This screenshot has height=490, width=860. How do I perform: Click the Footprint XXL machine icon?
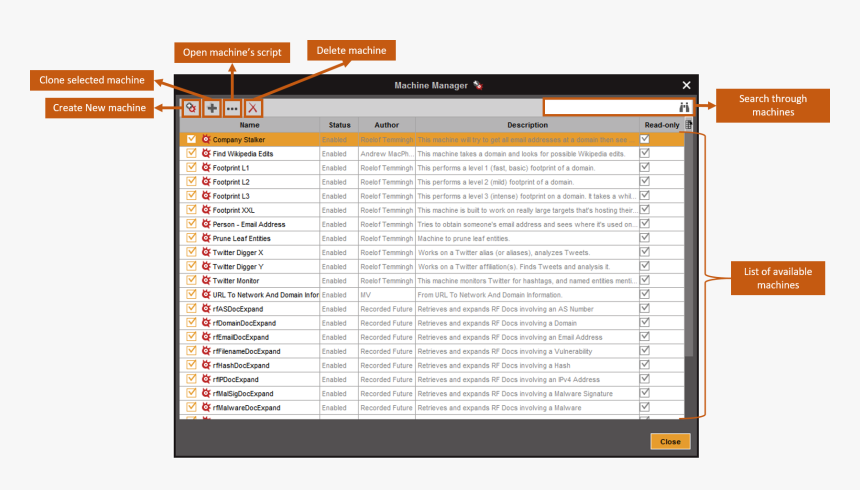206,210
